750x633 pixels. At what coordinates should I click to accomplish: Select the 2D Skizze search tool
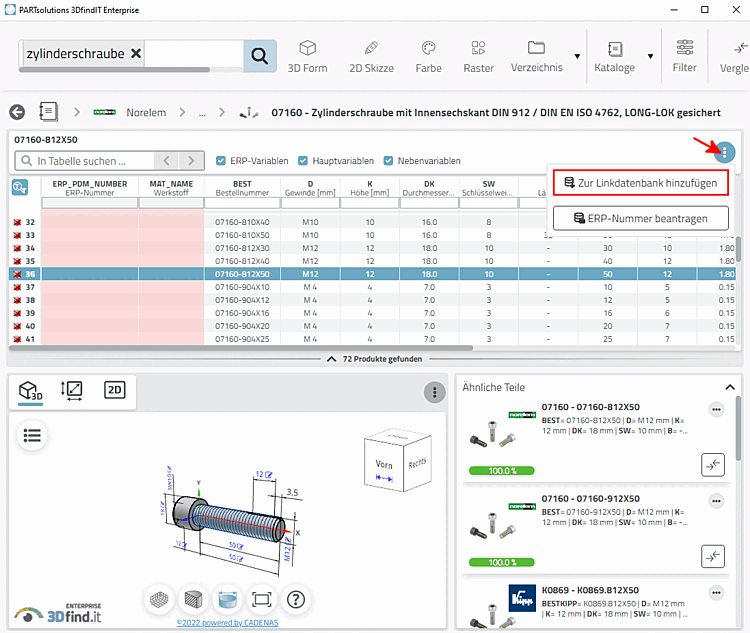(370, 56)
